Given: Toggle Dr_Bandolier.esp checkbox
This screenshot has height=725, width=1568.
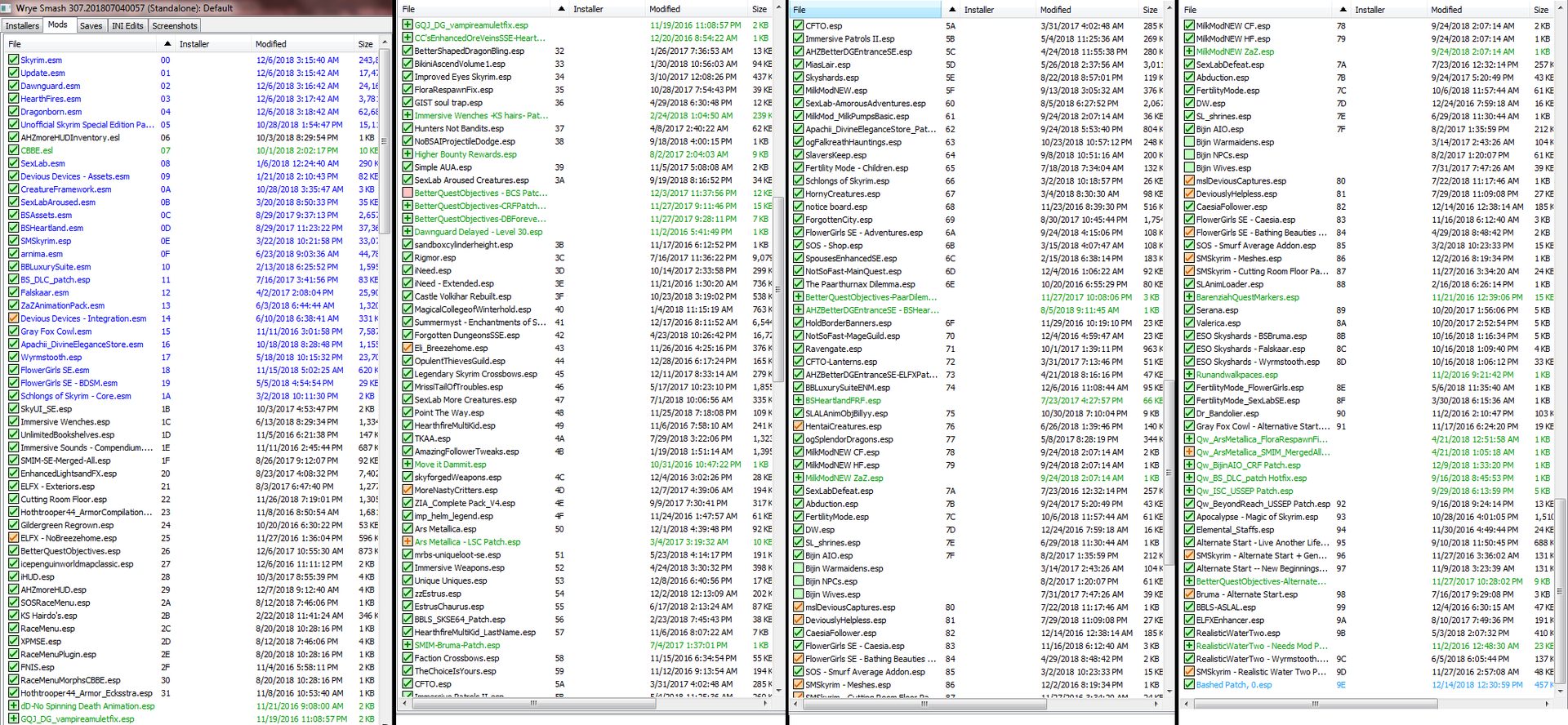Looking at the screenshot, I should click(1190, 413).
